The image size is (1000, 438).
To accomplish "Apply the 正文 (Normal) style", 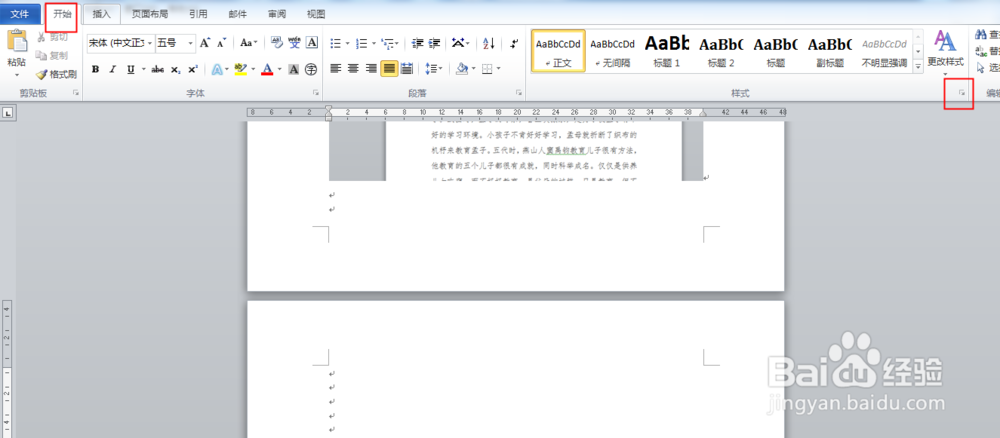I will pyautogui.click(x=558, y=50).
